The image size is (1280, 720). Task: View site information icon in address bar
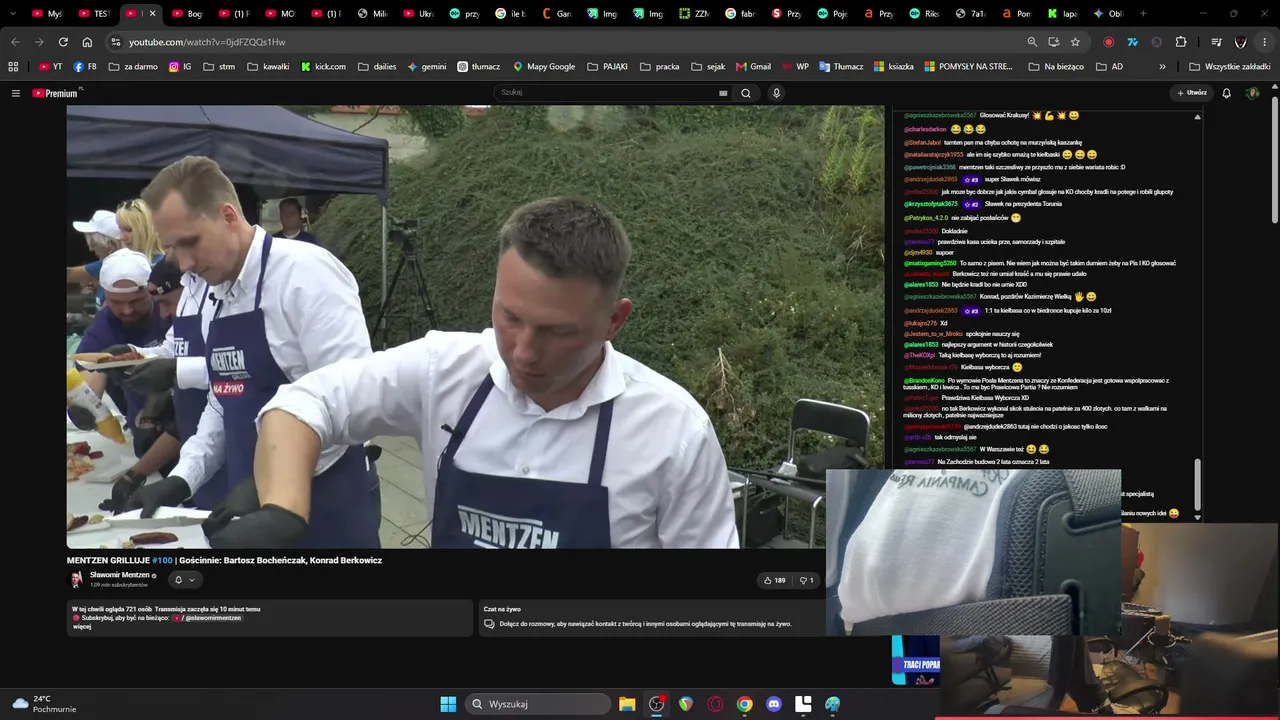tap(116, 42)
